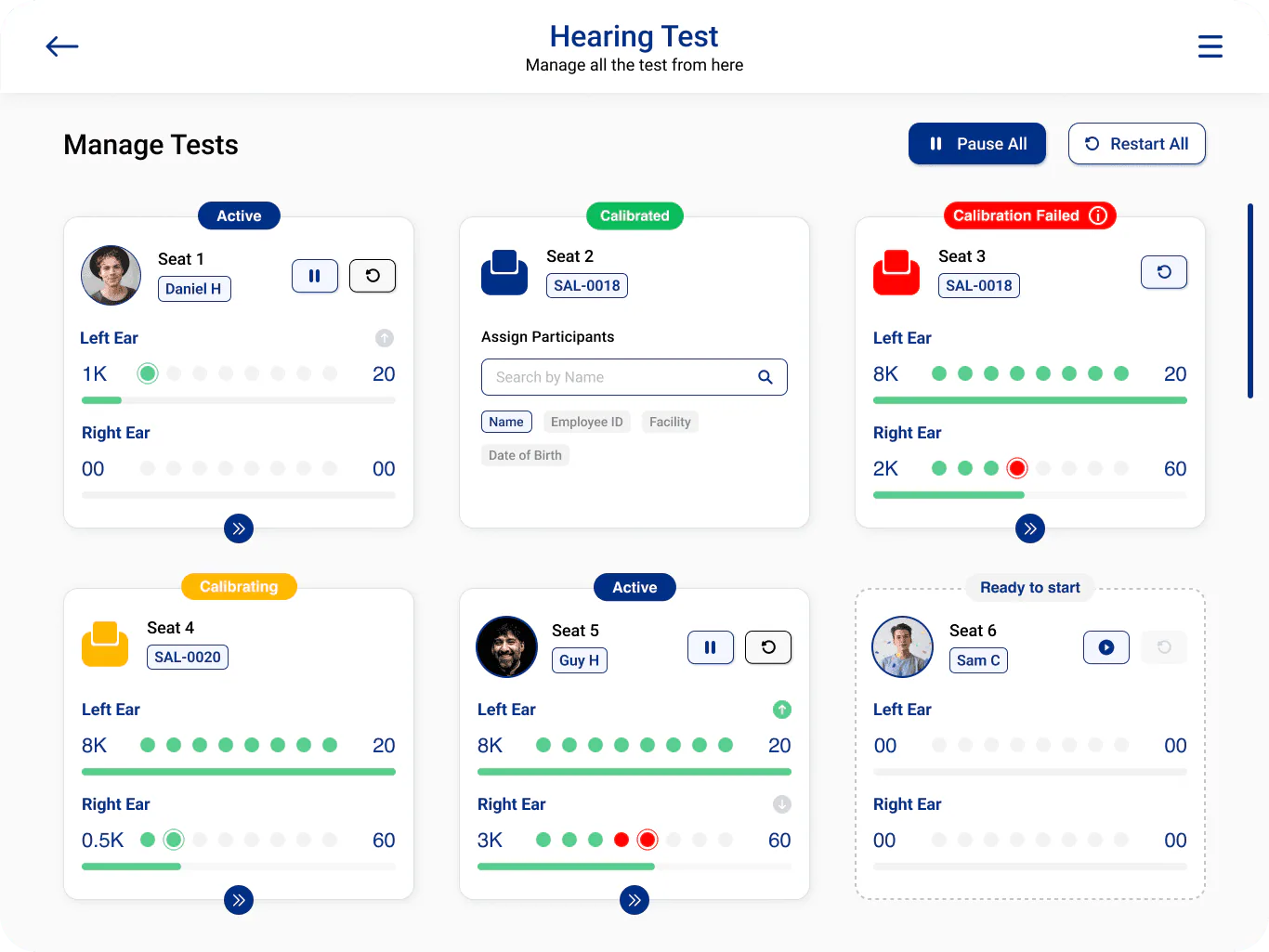Select the Facility search filter
The image size is (1269, 952).
point(670,422)
